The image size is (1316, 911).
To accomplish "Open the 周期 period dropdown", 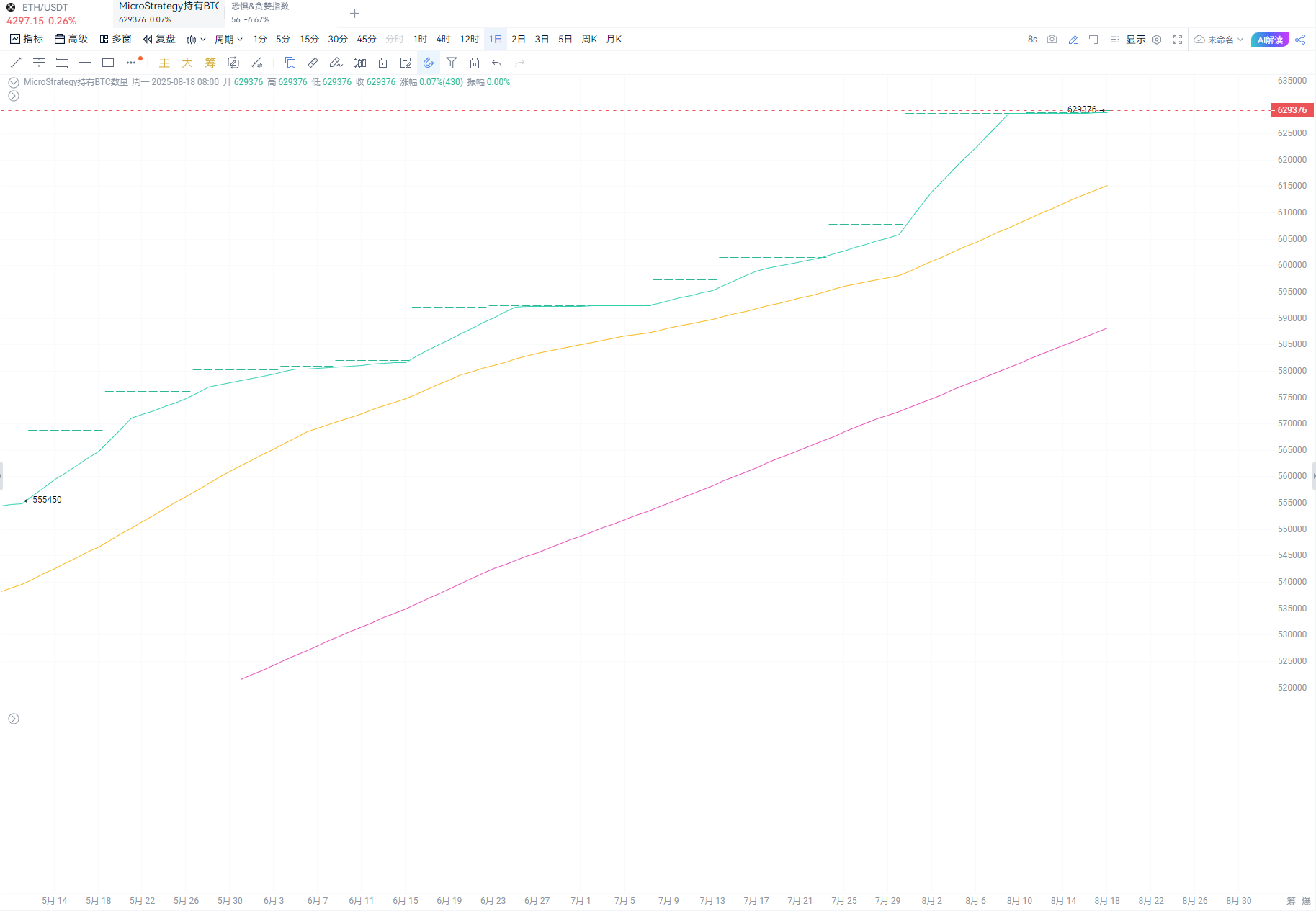I will coord(228,40).
